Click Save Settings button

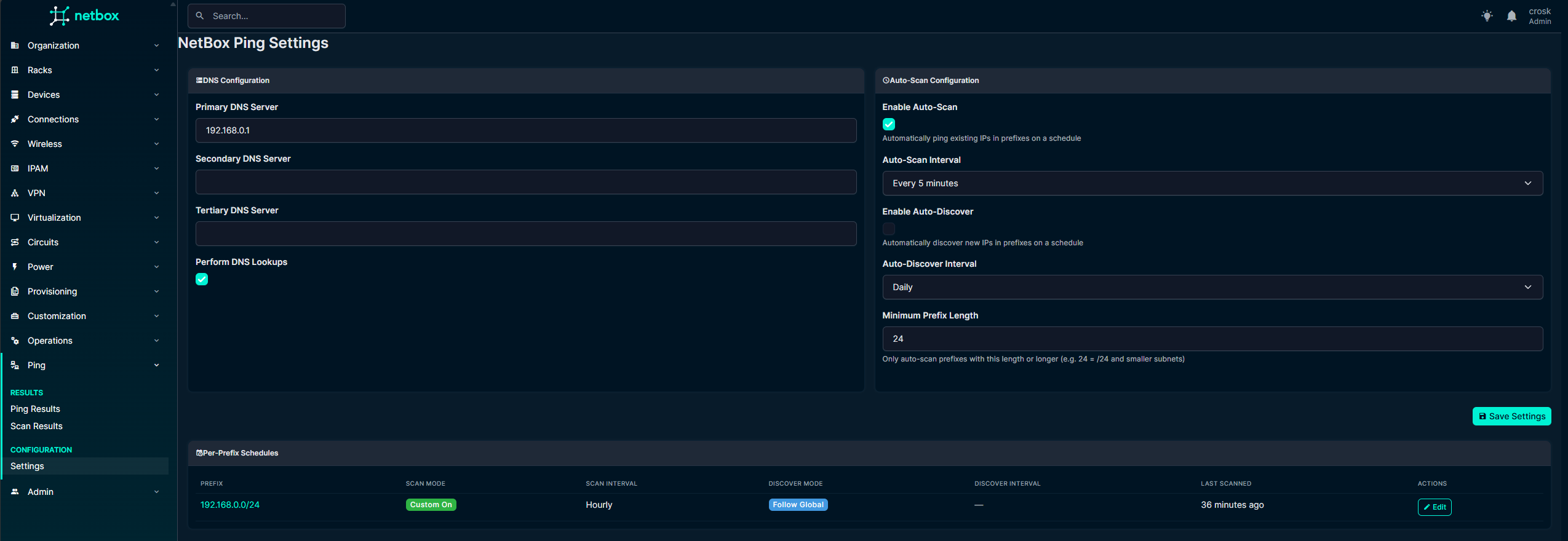click(1511, 416)
